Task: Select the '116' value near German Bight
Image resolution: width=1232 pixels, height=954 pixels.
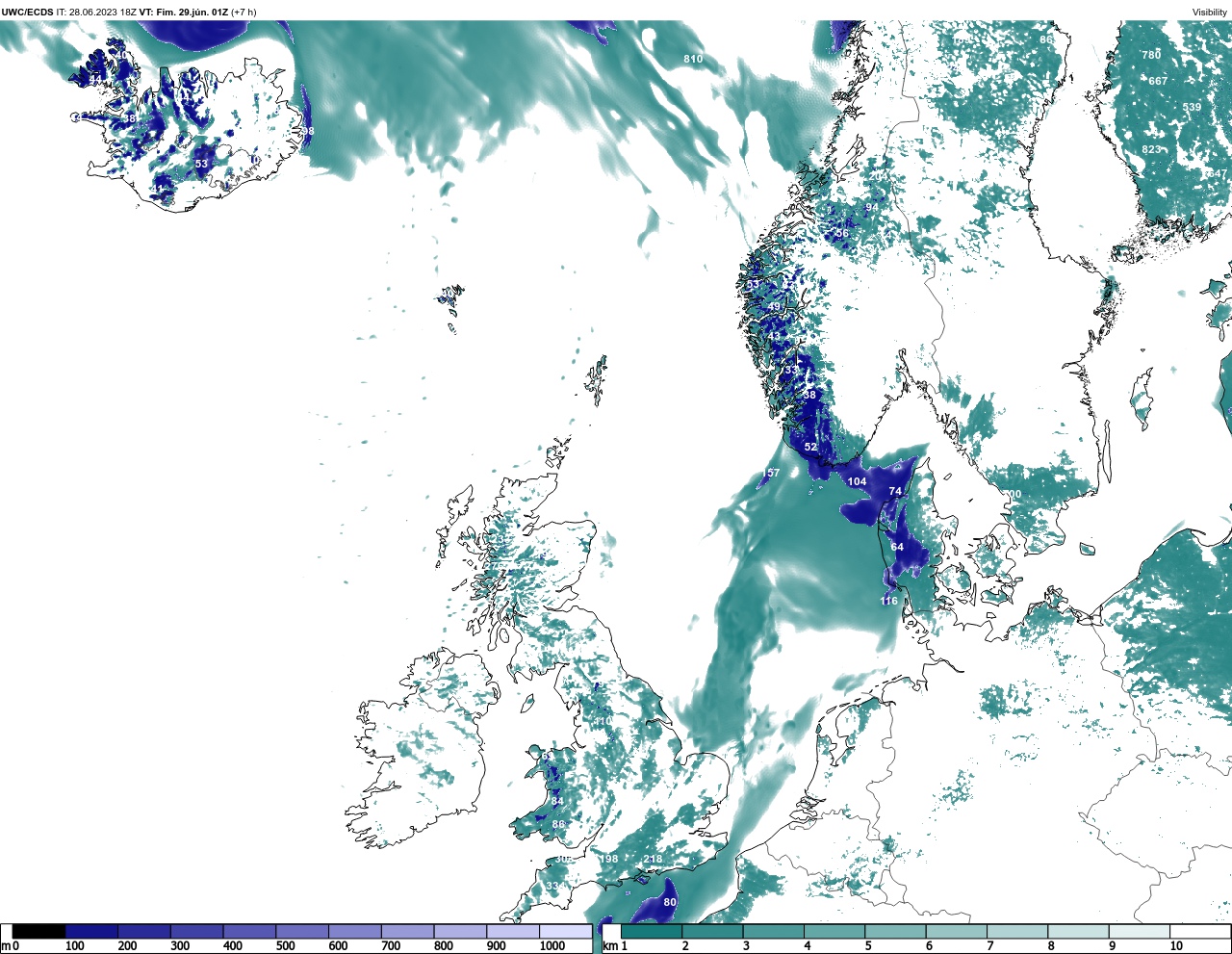Action: (x=888, y=601)
